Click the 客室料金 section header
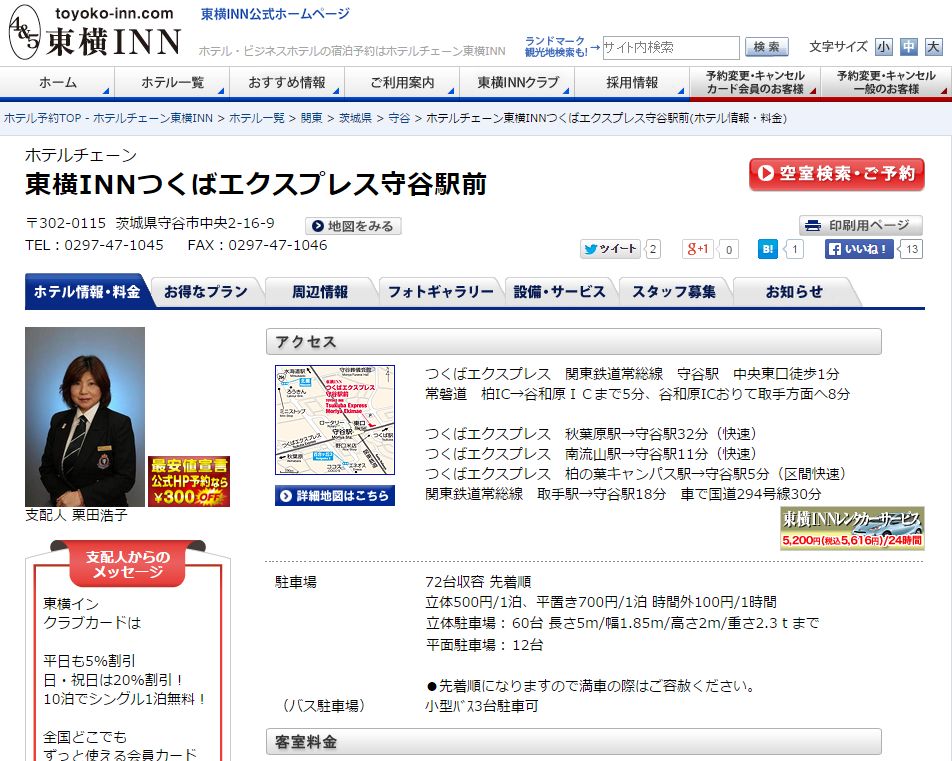Image resolution: width=952 pixels, height=761 pixels. click(x=574, y=742)
